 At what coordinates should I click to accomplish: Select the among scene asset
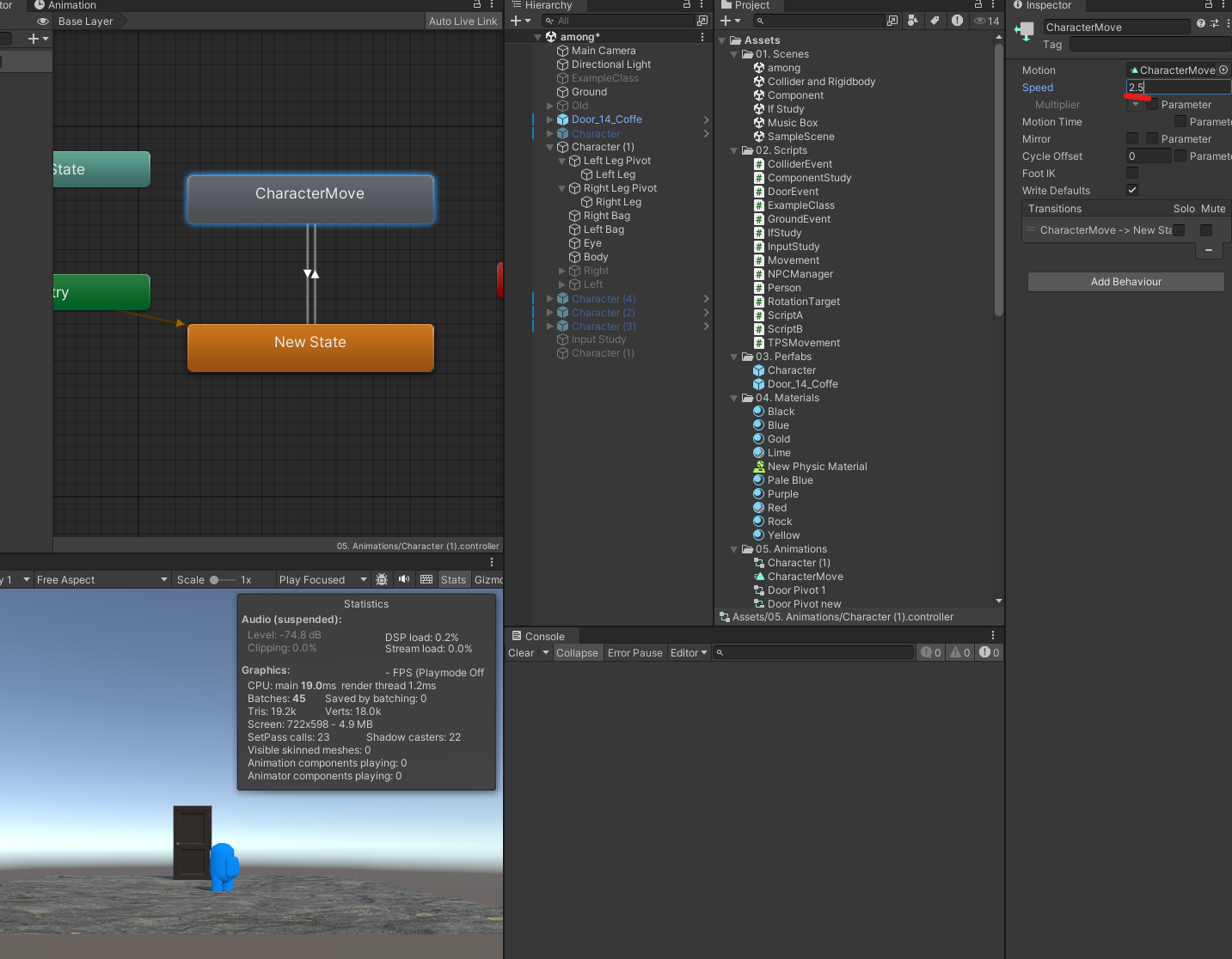783,68
